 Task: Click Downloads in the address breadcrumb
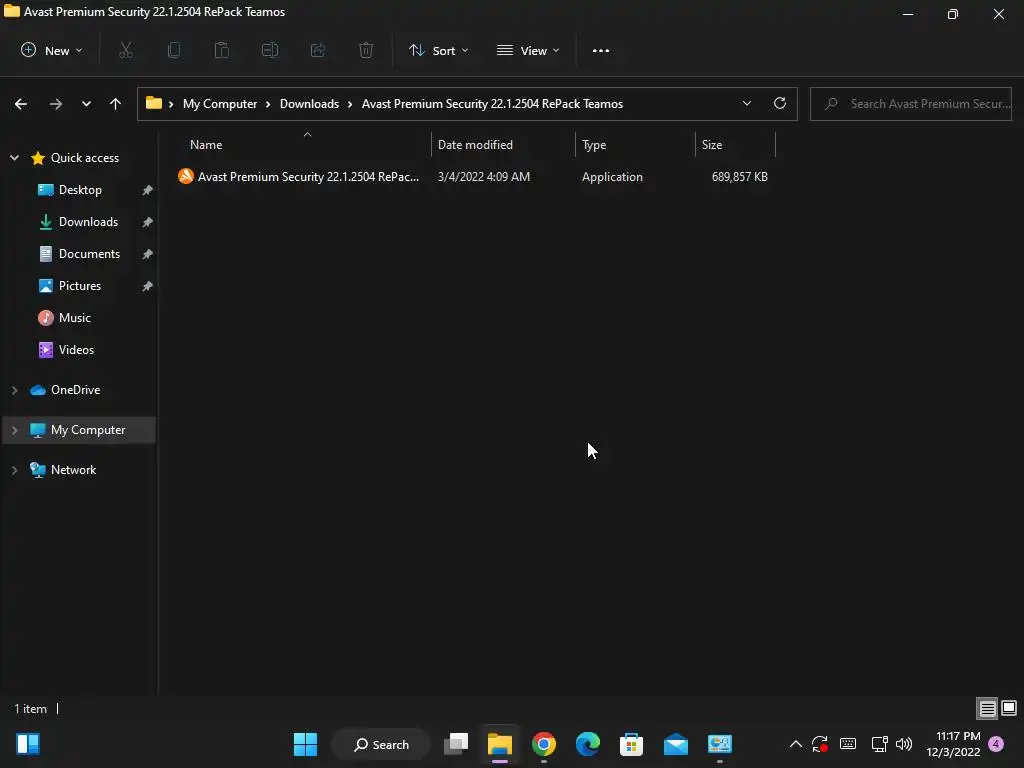pos(310,104)
